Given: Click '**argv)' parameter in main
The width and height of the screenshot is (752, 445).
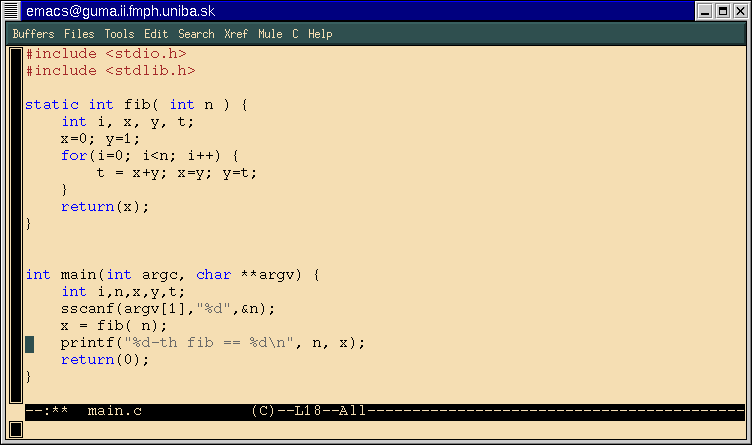Looking at the screenshot, I should pos(271,275).
